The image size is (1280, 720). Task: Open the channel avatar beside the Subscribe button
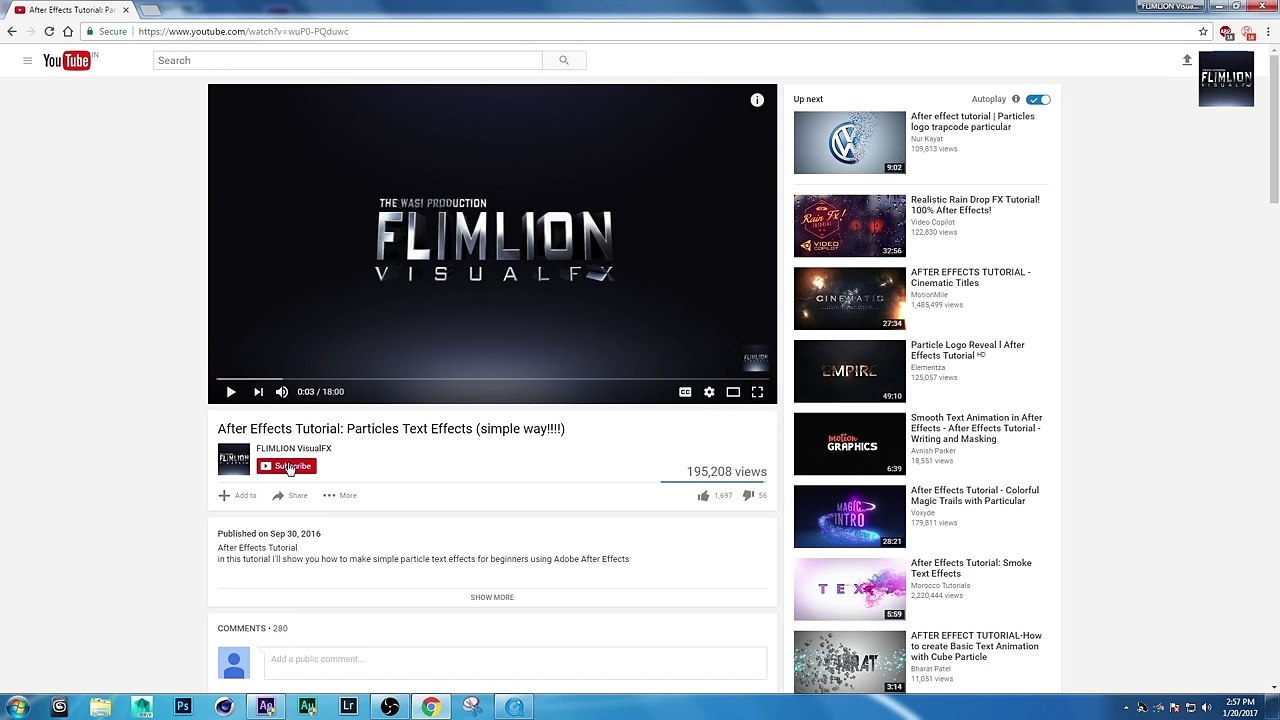[234, 459]
